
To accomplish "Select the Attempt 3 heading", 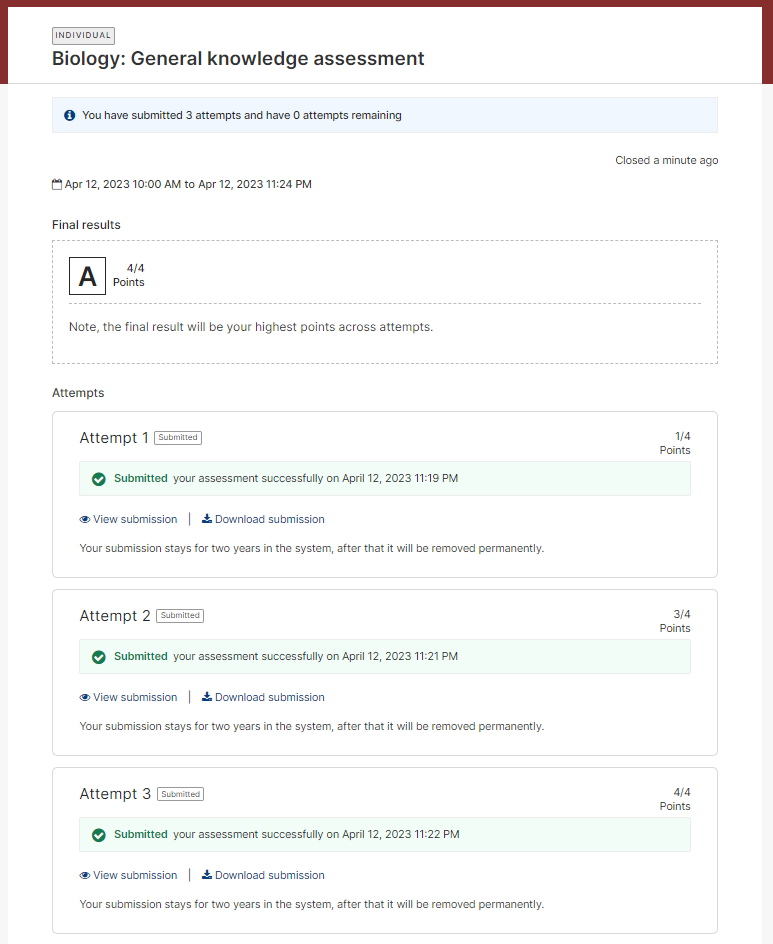I will point(115,794).
